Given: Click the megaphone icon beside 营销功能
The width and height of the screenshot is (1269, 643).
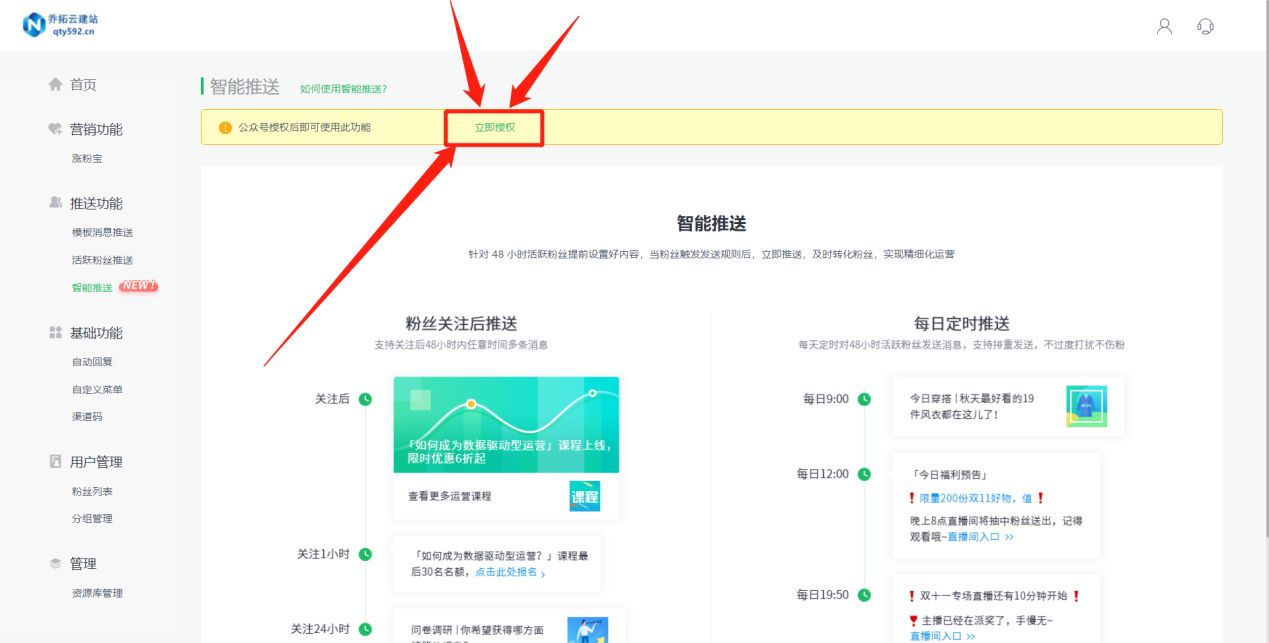Looking at the screenshot, I should coord(55,128).
